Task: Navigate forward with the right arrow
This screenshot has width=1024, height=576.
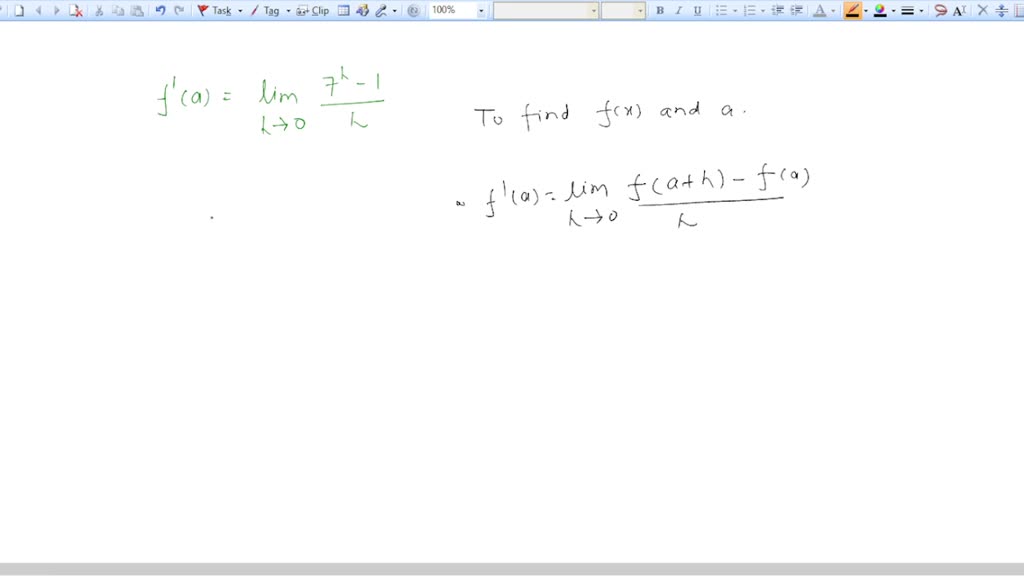Action: coord(55,10)
